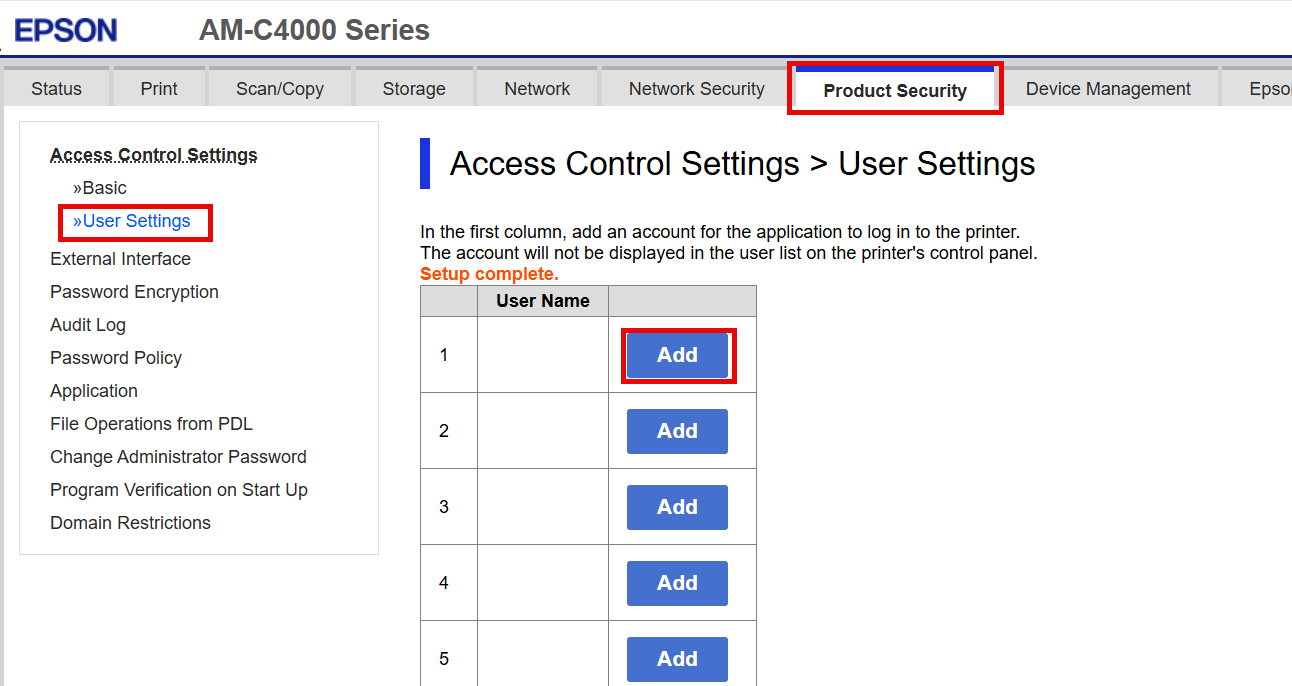Open the Audit Log page
The height and width of the screenshot is (686, 1292).
[x=88, y=325]
